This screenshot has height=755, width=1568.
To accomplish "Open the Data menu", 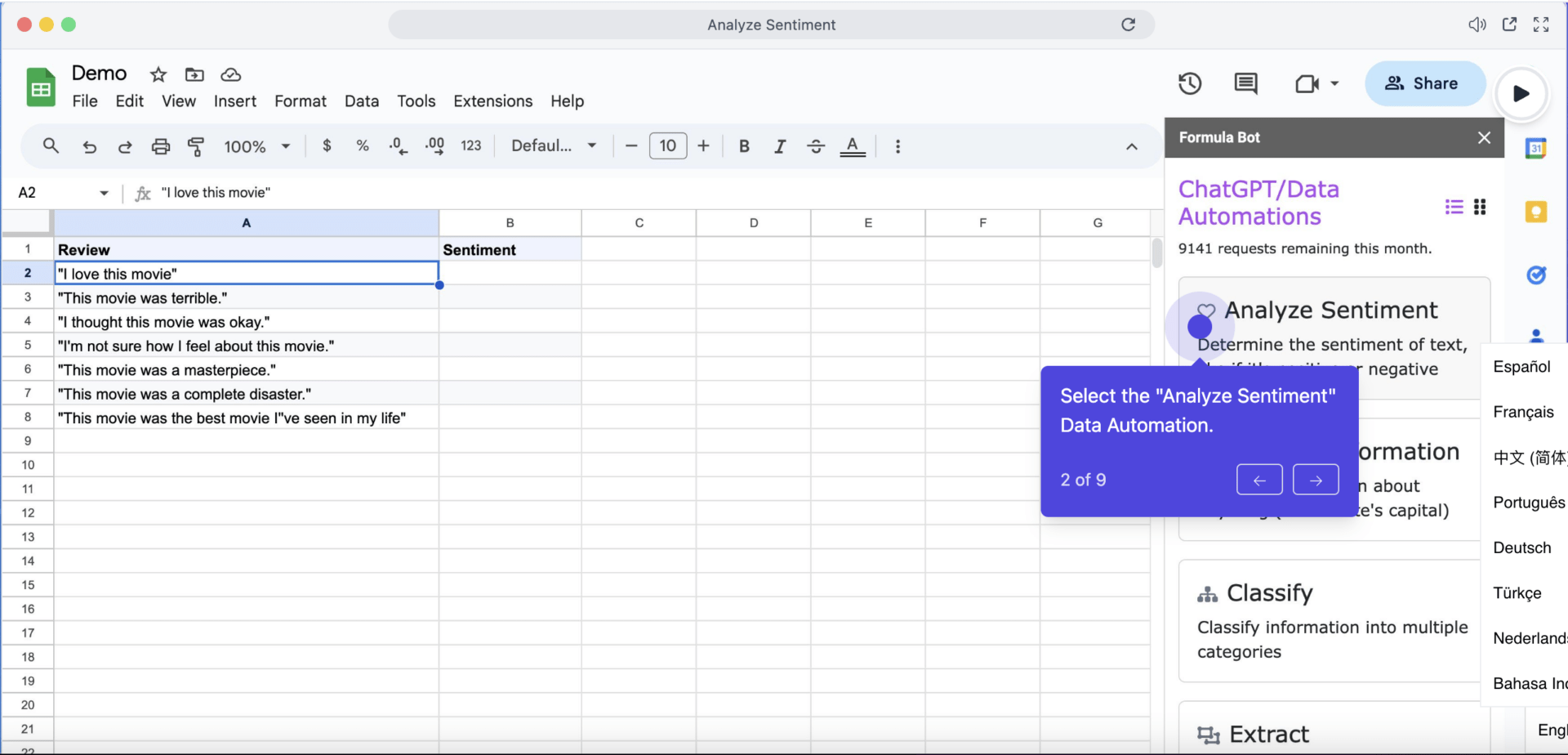I will point(362,101).
